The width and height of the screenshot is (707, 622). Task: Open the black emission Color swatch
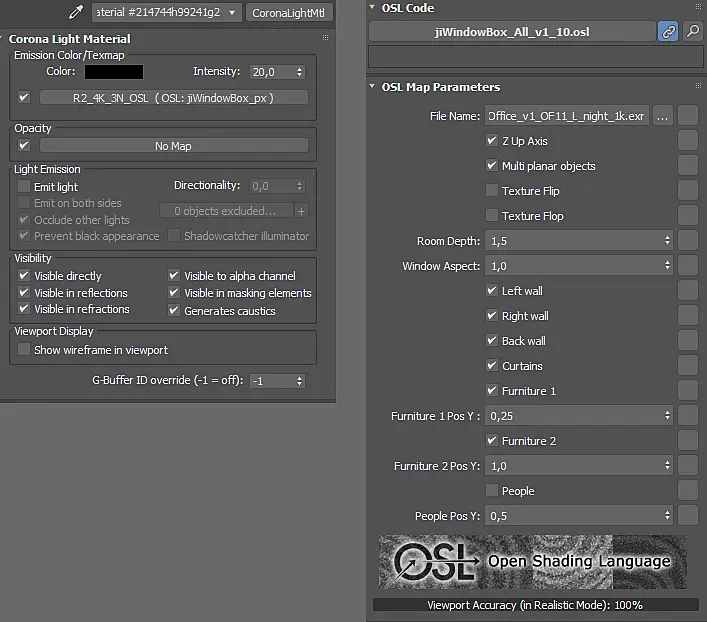coord(114,72)
